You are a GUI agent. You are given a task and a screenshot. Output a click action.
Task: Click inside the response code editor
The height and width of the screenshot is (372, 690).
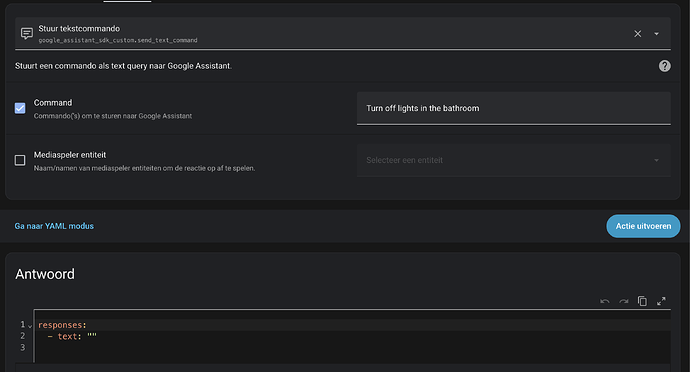[x=352, y=336]
